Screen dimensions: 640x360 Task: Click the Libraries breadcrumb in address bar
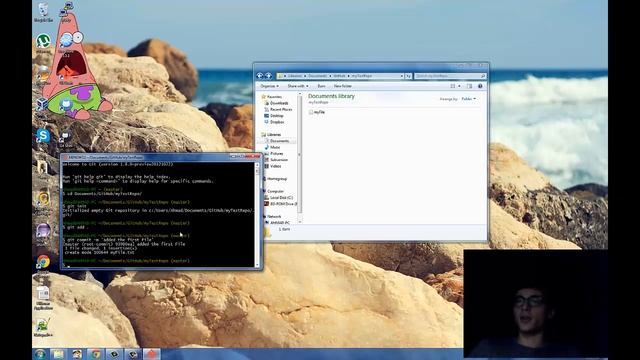295,76
